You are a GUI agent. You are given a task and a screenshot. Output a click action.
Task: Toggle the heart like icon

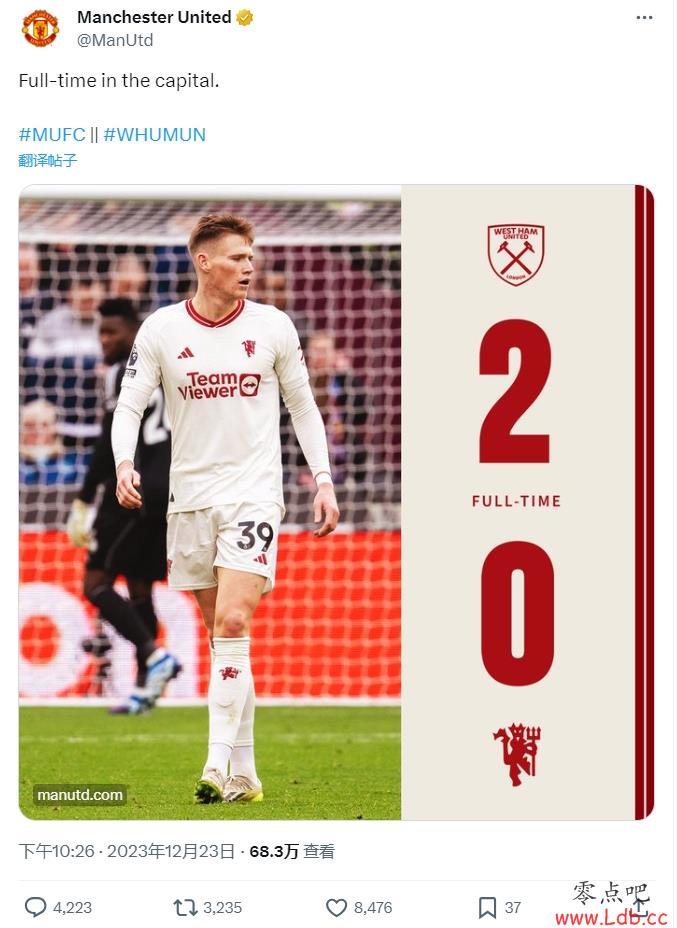[x=336, y=907]
